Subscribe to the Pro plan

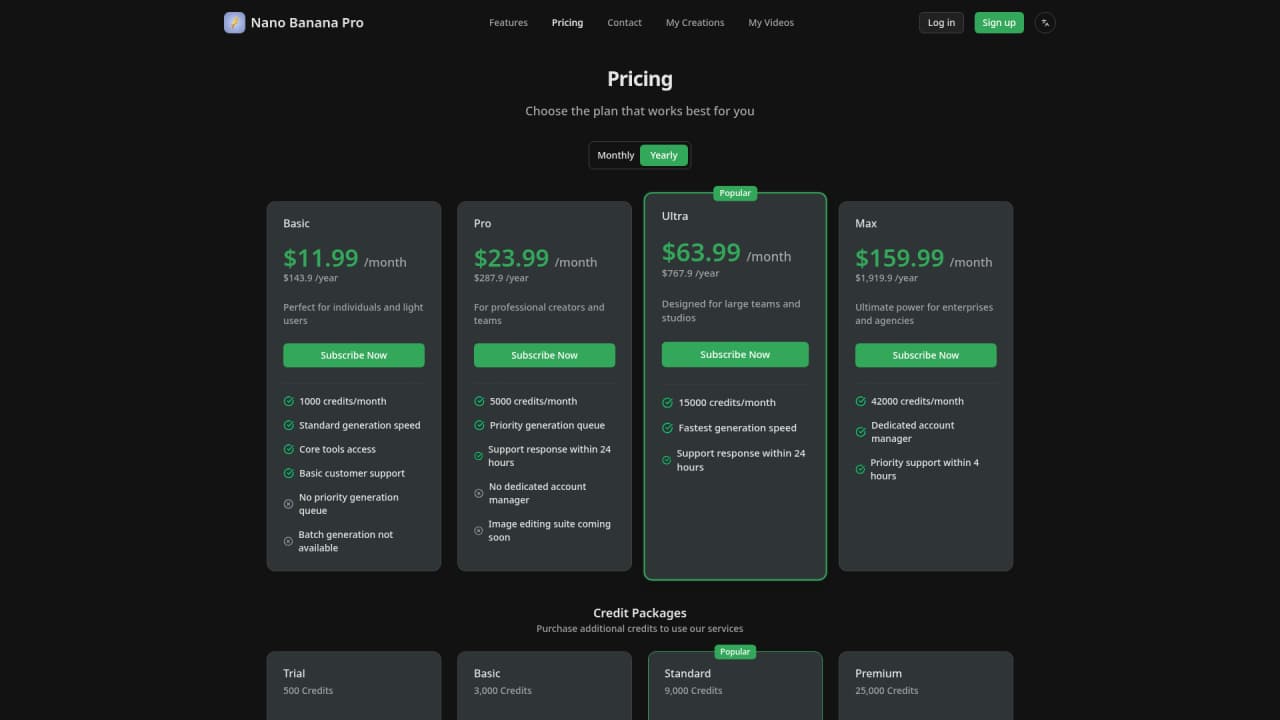point(545,355)
